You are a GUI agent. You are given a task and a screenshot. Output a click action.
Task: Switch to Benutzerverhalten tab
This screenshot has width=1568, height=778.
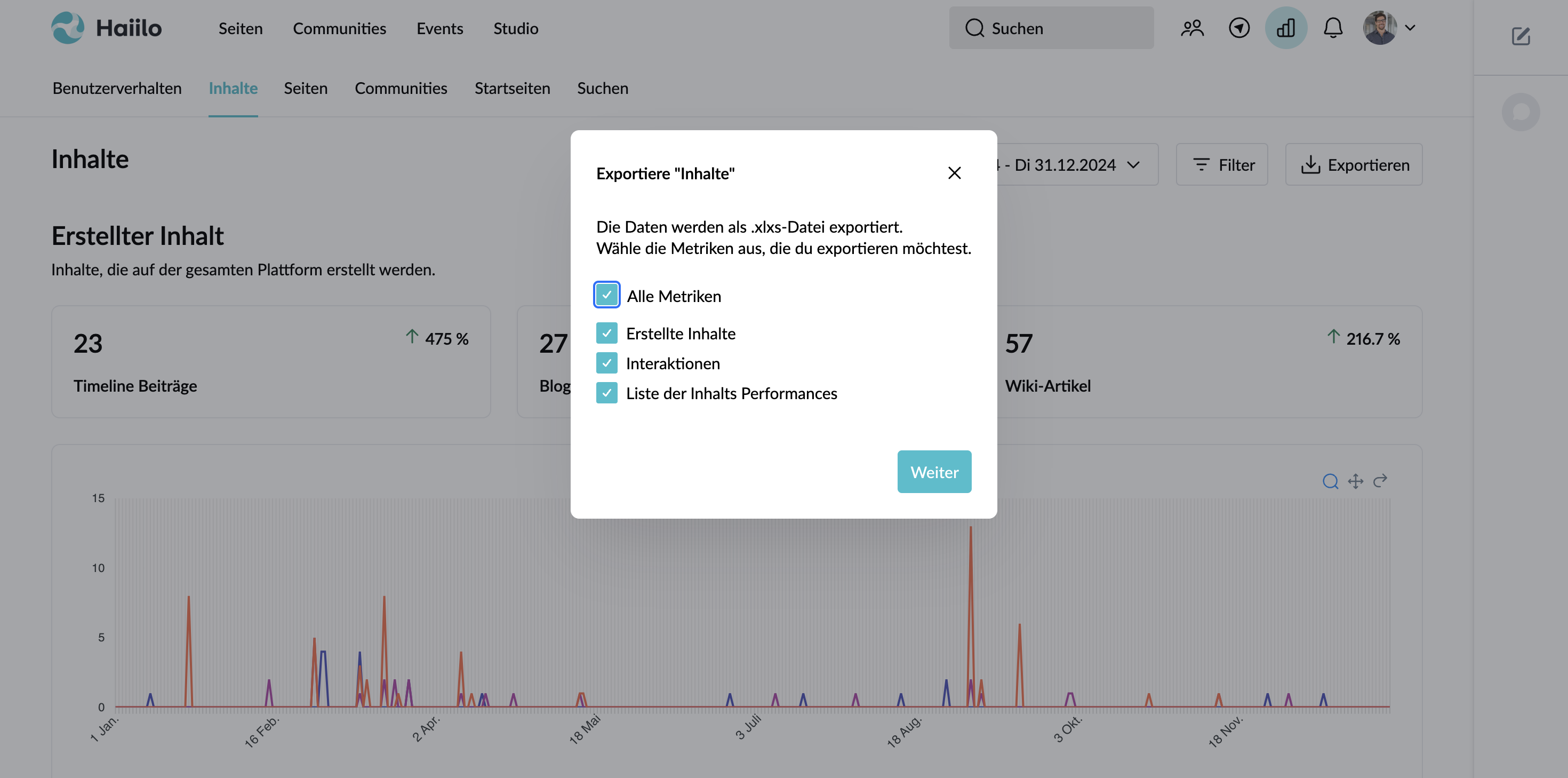[x=117, y=89]
